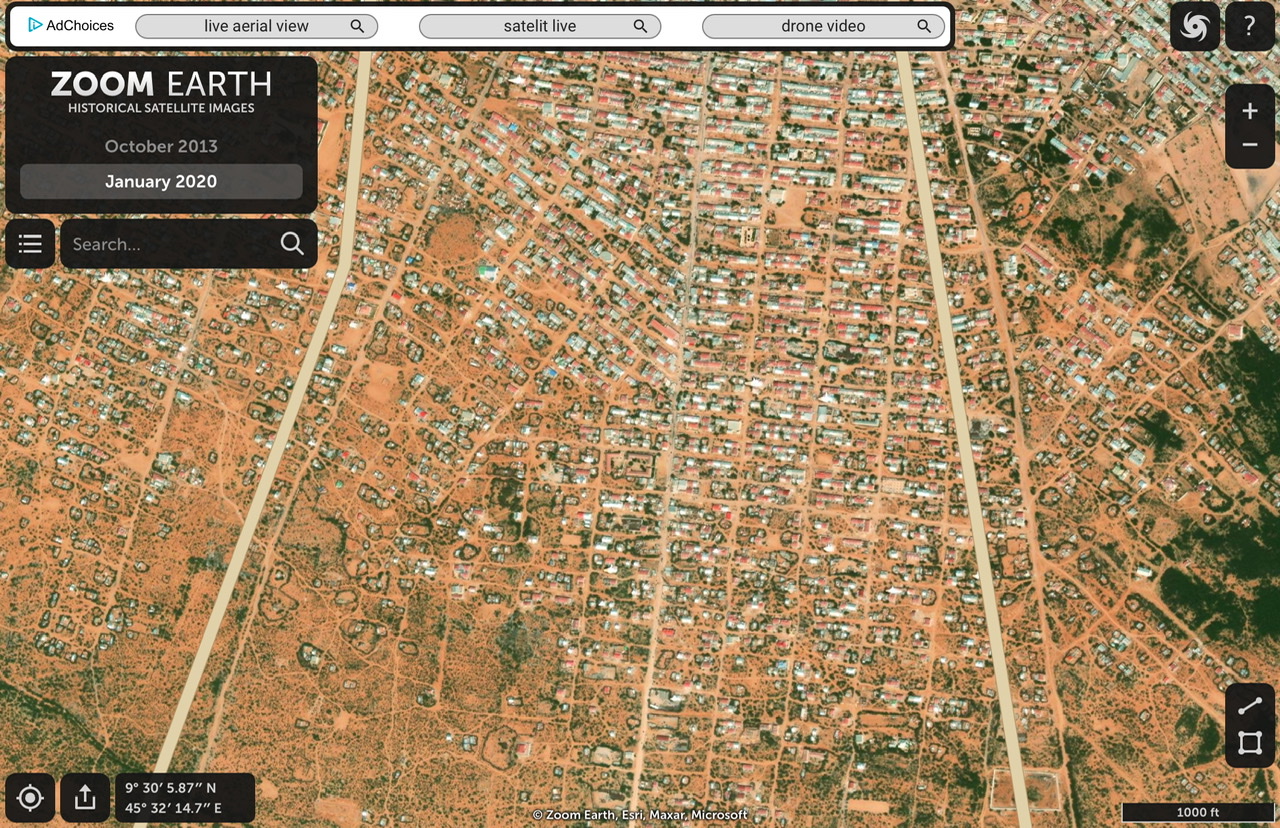Select the January 2020 imagery date

click(x=161, y=182)
